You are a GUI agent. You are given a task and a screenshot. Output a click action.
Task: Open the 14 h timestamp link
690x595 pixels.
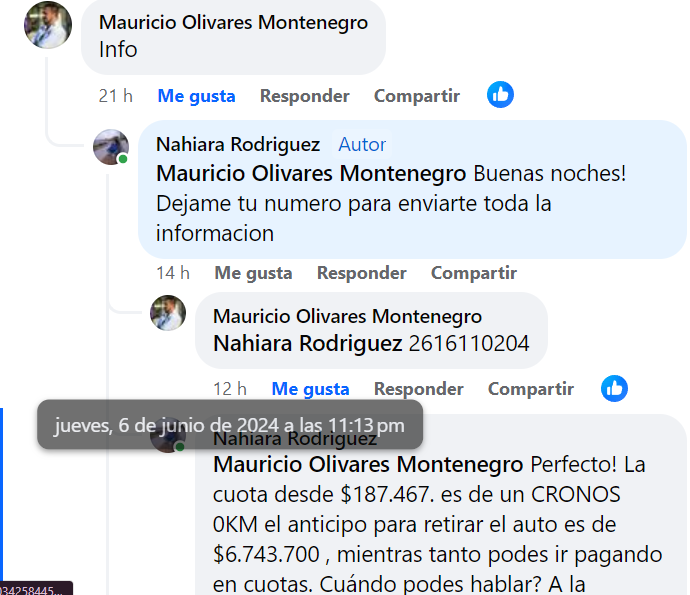(x=173, y=273)
